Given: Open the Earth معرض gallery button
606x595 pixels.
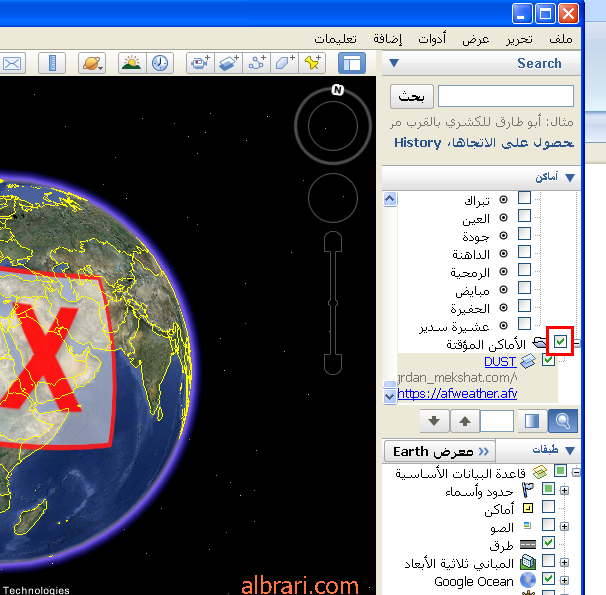Looking at the screenshot, I should [x=440, y=451].
